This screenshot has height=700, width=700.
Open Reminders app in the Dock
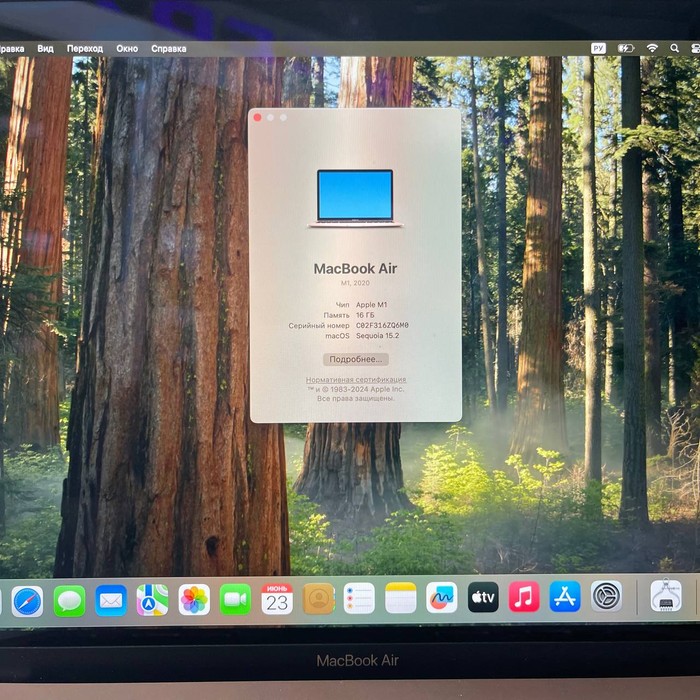[x=359, y=598]
